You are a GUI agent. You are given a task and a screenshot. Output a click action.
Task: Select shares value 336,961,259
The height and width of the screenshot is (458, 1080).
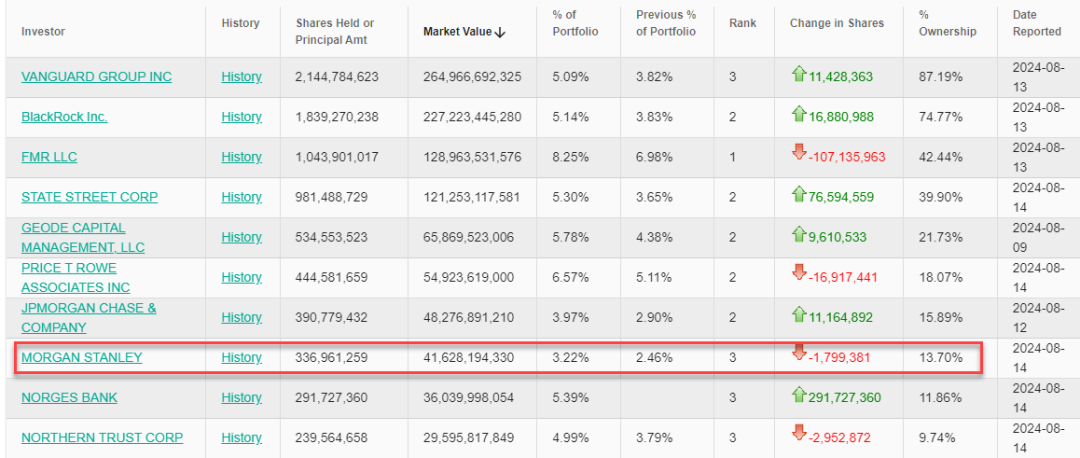331,357
